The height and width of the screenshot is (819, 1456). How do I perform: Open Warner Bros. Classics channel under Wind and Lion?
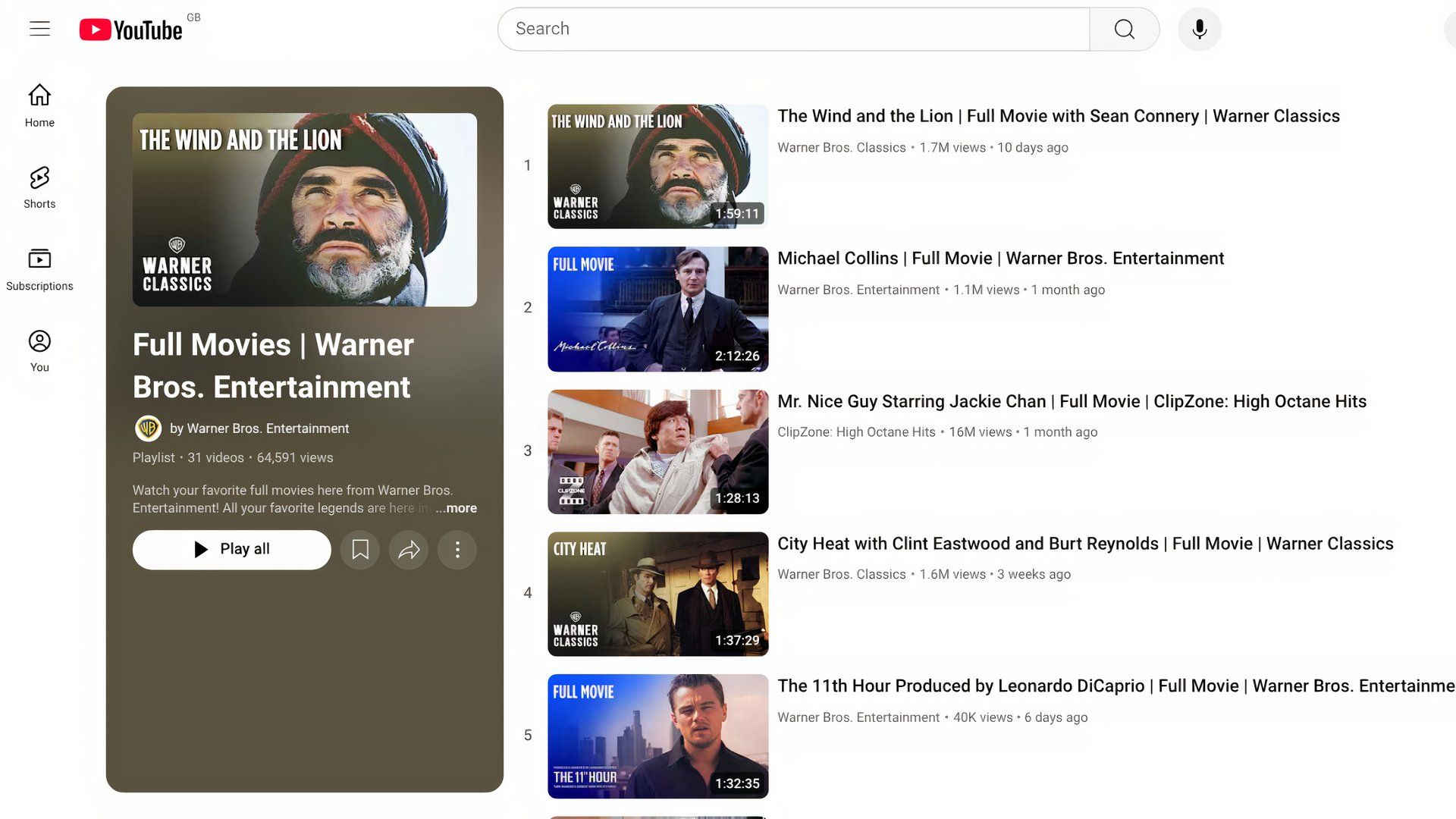coord(841,147)
